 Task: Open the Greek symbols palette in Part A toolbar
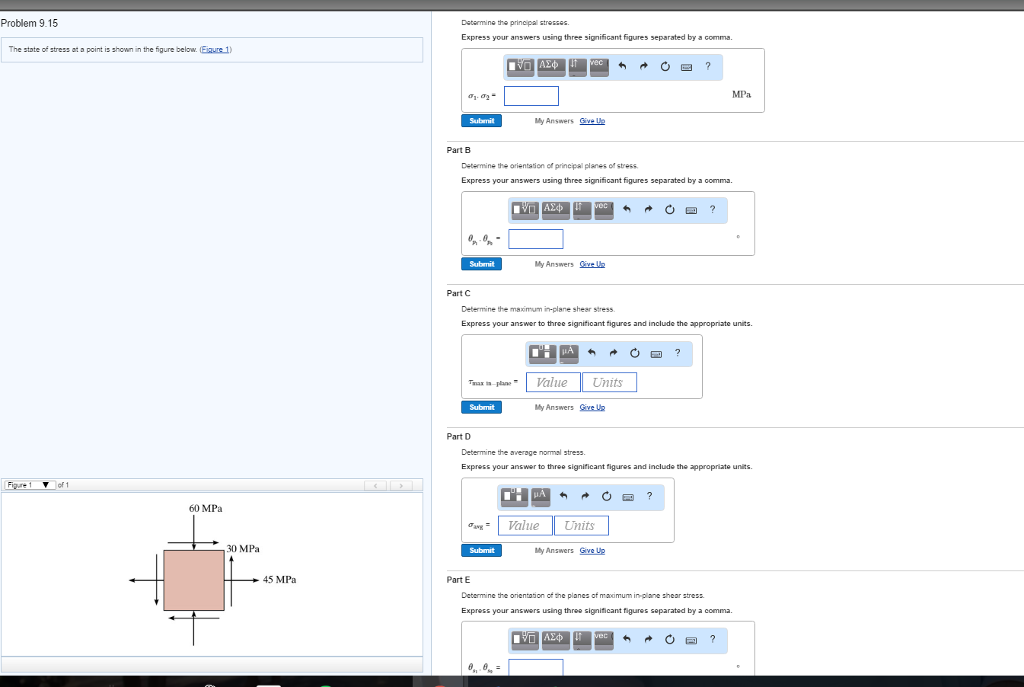[x=551, y=67]
